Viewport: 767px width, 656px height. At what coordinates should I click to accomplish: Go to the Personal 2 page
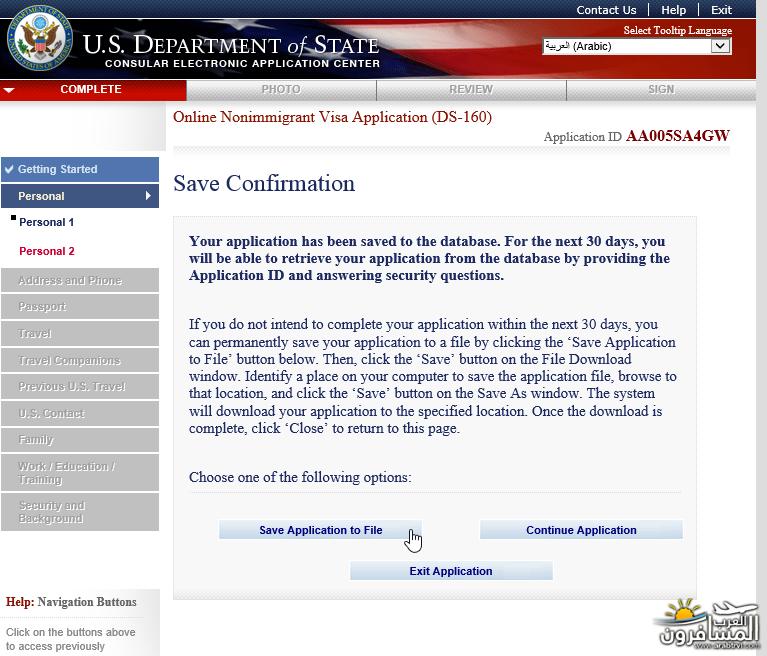[47, 251]
